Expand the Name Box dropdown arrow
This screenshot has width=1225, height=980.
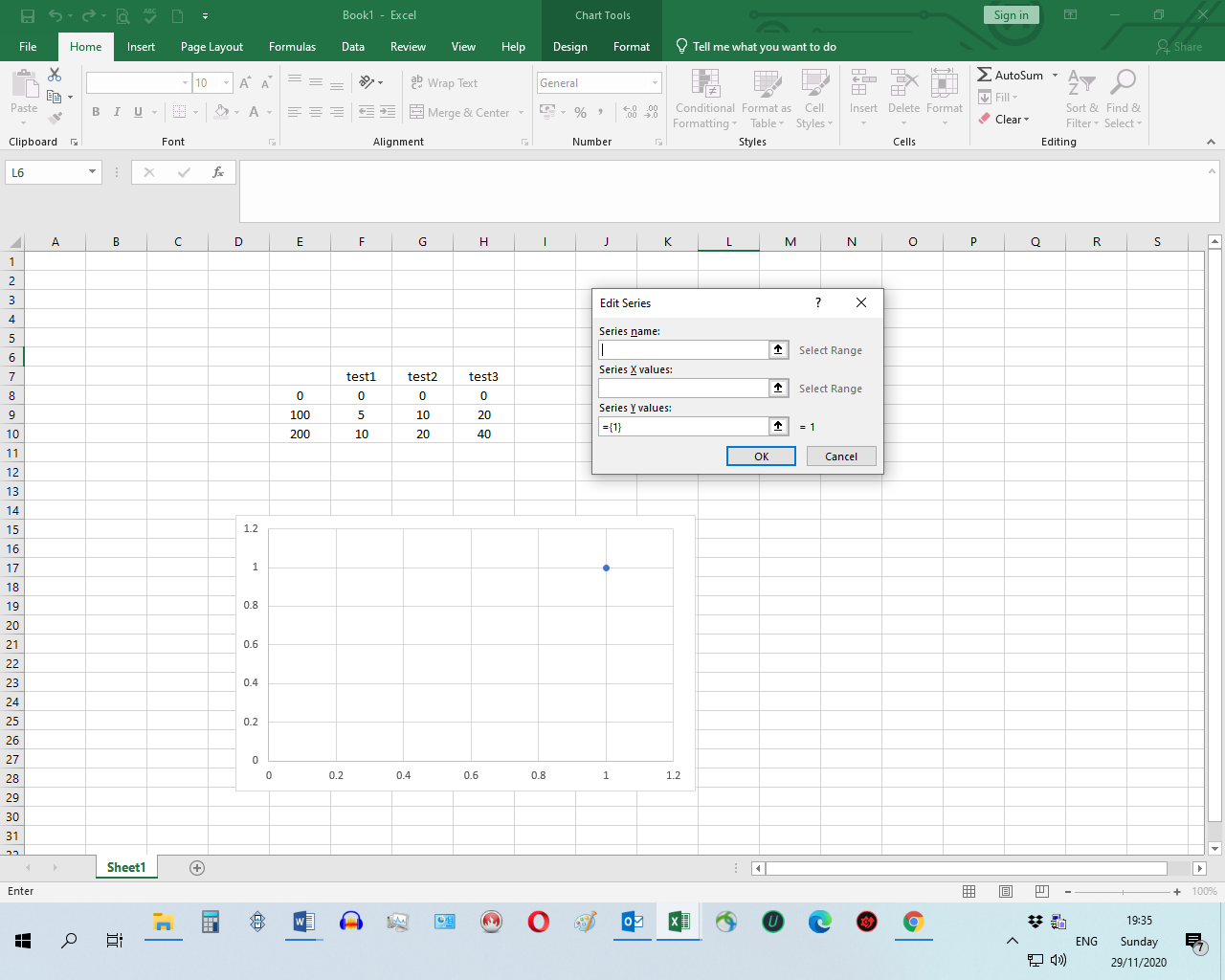[92, 172]
